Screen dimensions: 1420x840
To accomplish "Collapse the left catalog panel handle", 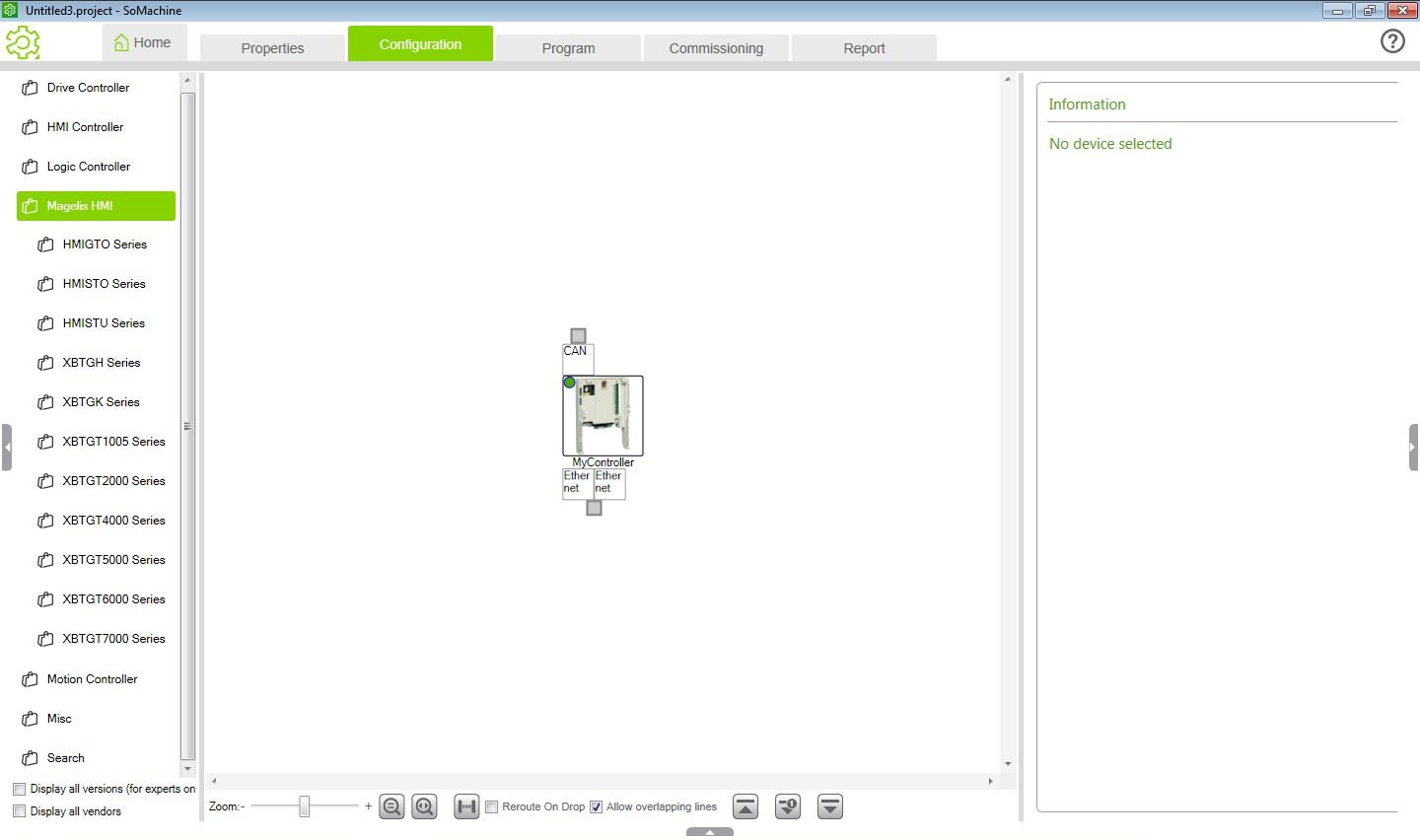I will point(6,447).
